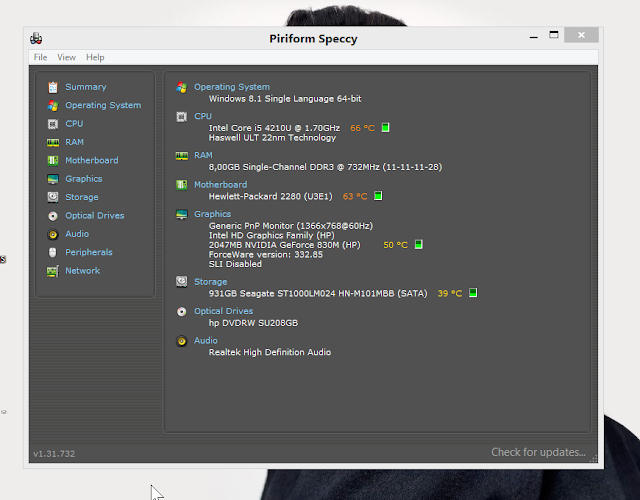Click the Windows flag icon in summary panel
Screen dimensions: 640x500
coord(182,87)
